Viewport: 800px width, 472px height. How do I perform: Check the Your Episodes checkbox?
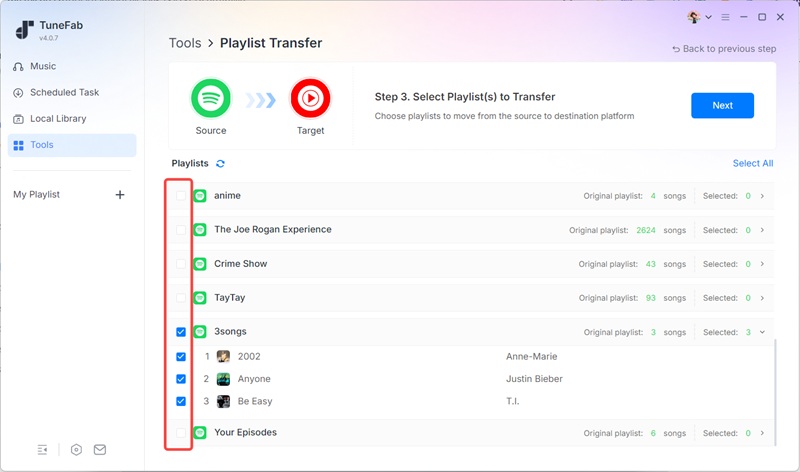[x=181, y=433]
